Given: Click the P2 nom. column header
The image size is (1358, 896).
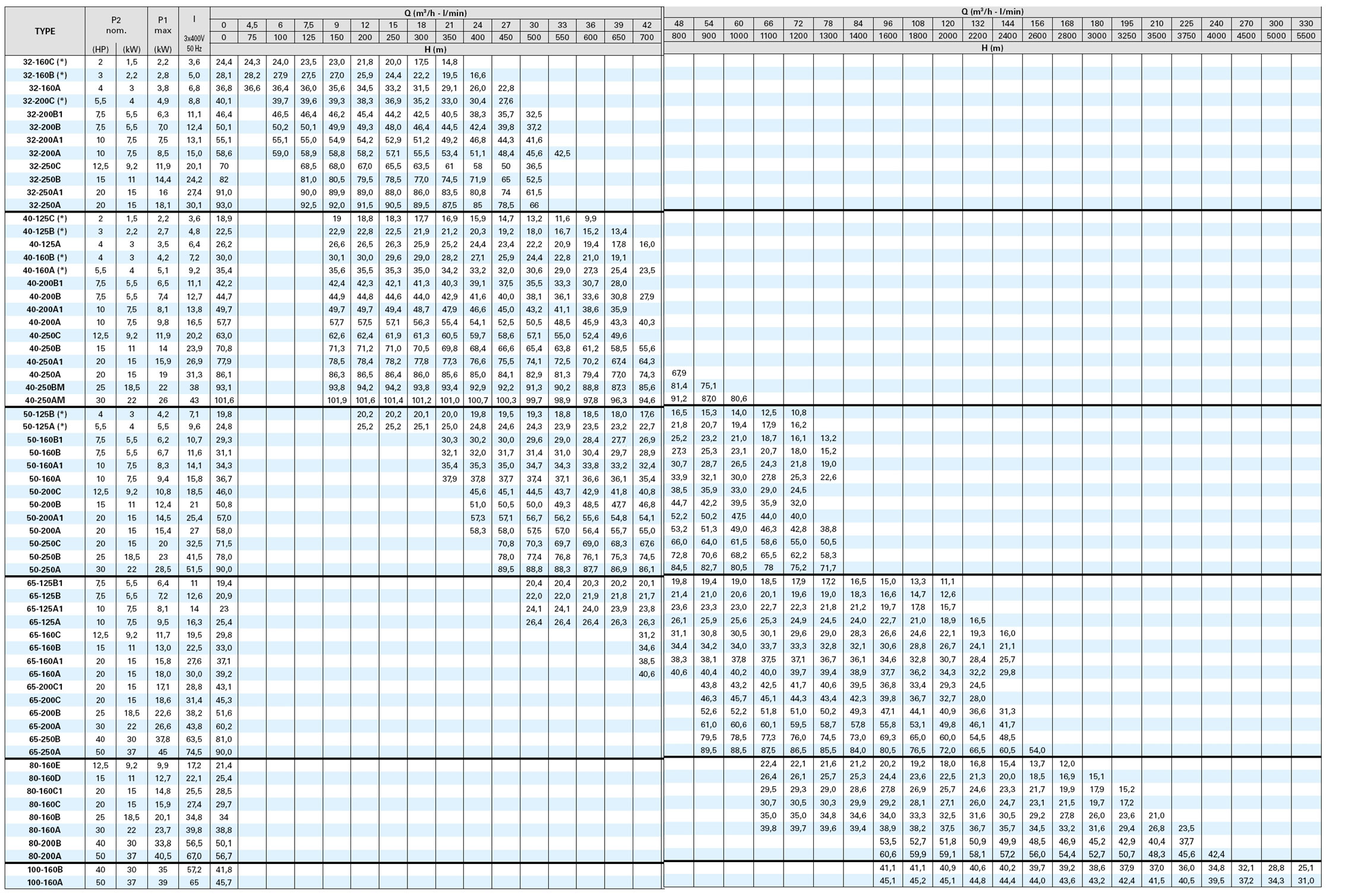Looking at the screenshot, I should (x=116, y=25).
